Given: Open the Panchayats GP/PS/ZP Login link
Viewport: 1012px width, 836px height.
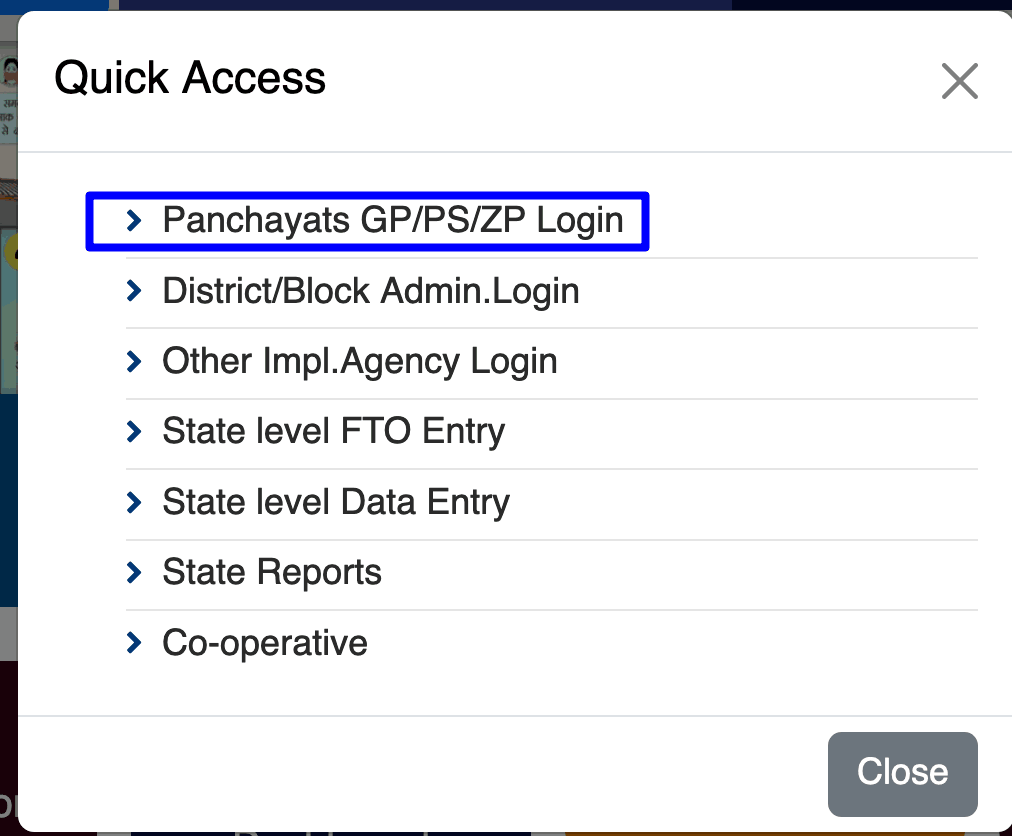Looking at the screenshot, I should pyautogui.click(x=394, y=220).
